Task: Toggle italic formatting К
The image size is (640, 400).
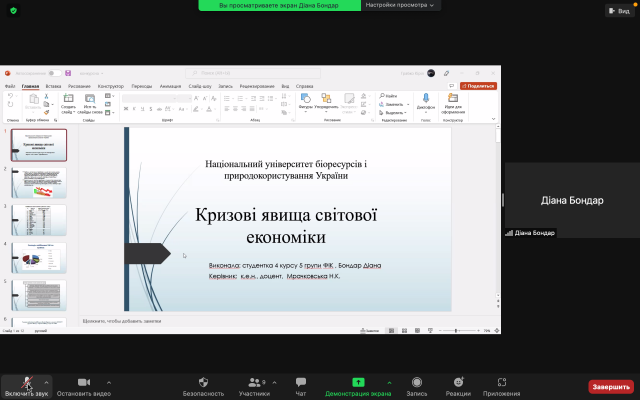Action: 134,109
